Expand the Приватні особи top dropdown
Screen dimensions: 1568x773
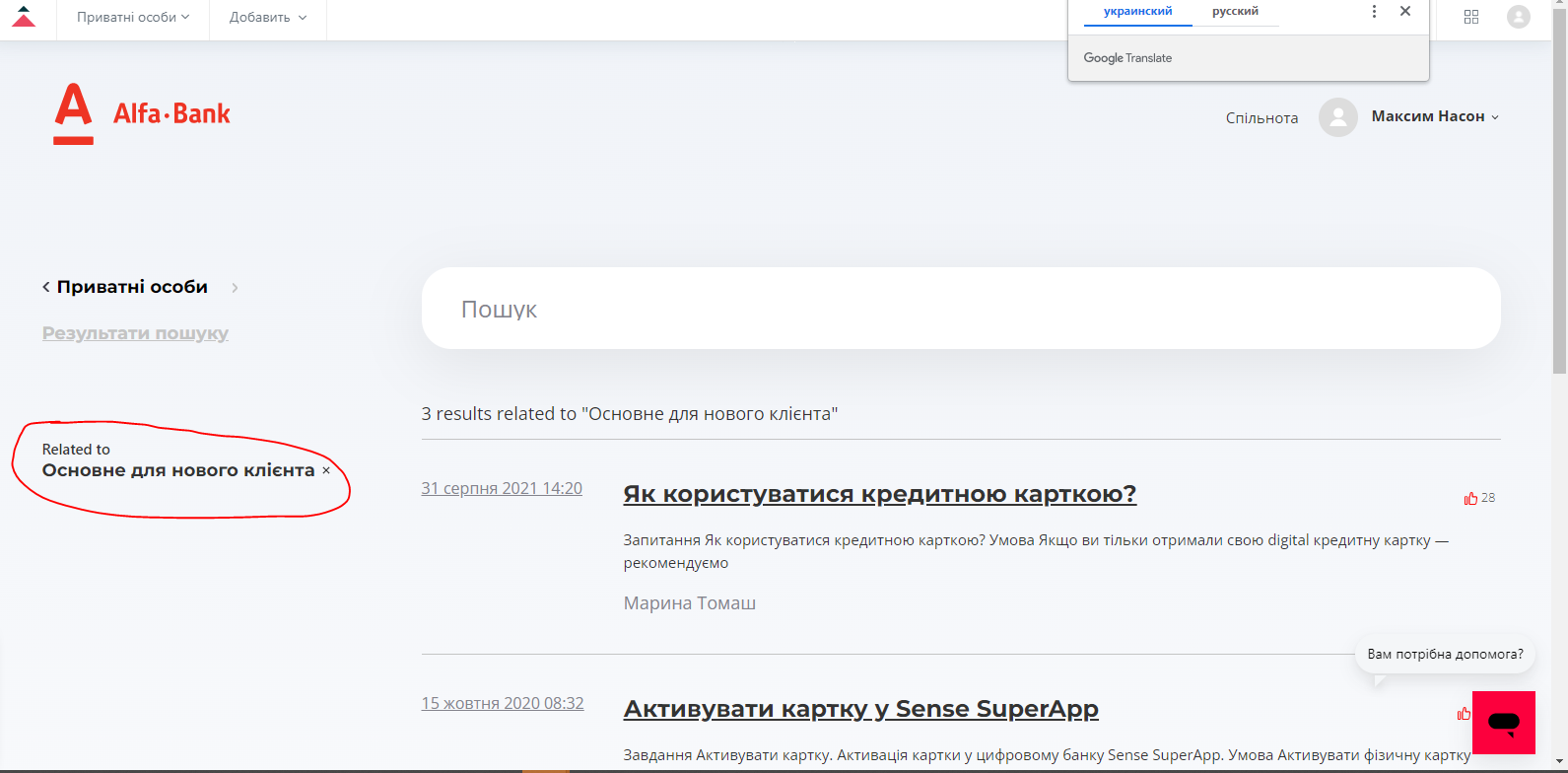coord(133,18)
